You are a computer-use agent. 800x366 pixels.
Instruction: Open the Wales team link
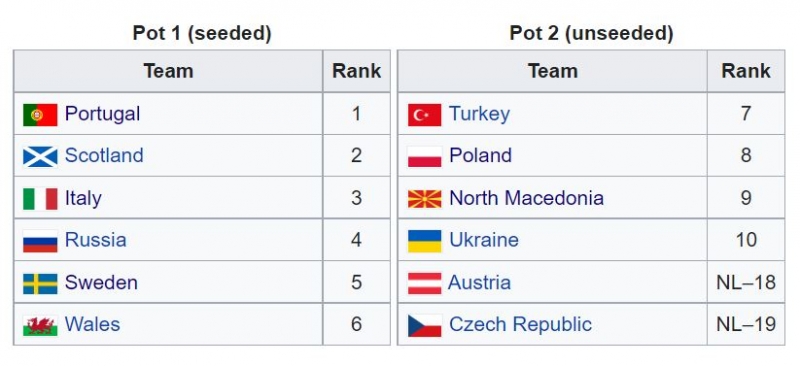pyautogui.click(x=92, y=324)
